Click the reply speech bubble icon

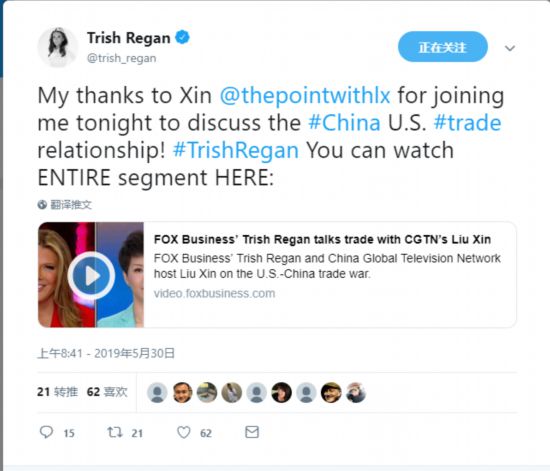tap(46, 432)
